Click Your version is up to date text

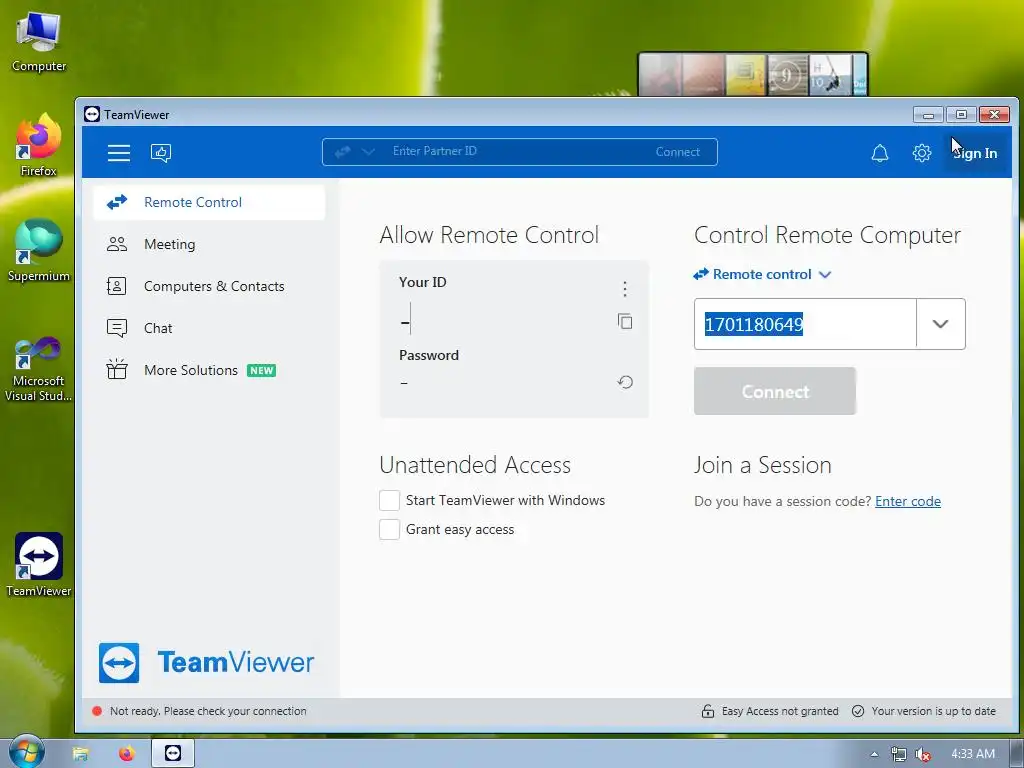[x=933, y=711]
